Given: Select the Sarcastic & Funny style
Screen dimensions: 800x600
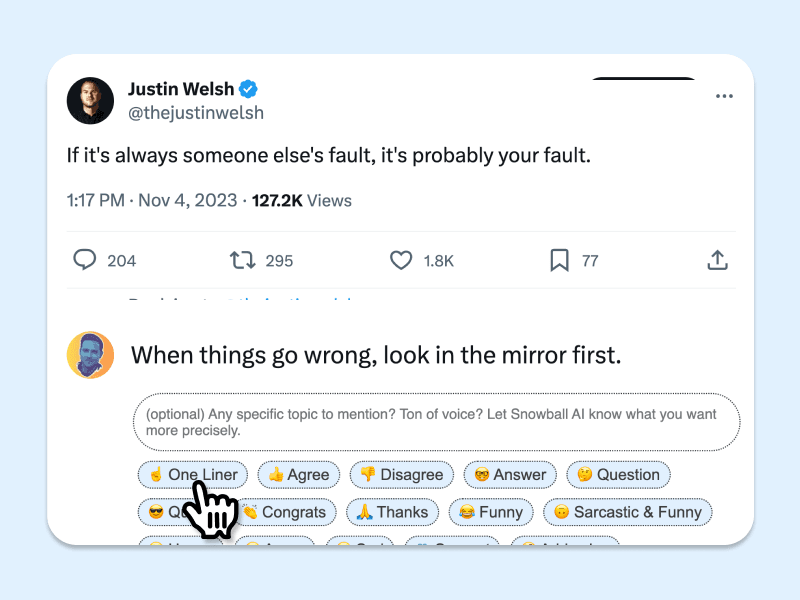Looking at the screenshot, I should [x=628, y=512].
